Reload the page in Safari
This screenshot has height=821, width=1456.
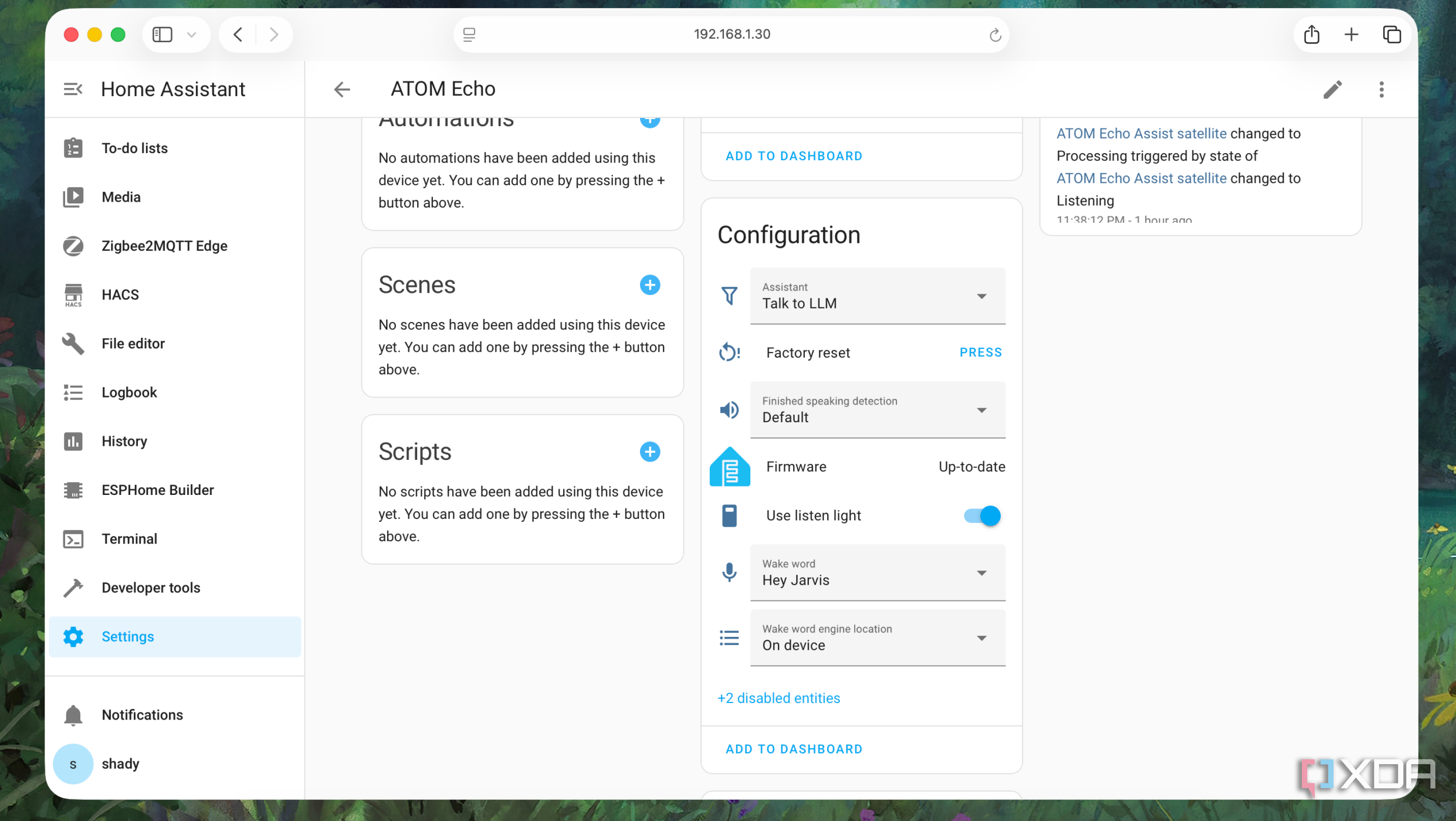(x=995, y=35)
